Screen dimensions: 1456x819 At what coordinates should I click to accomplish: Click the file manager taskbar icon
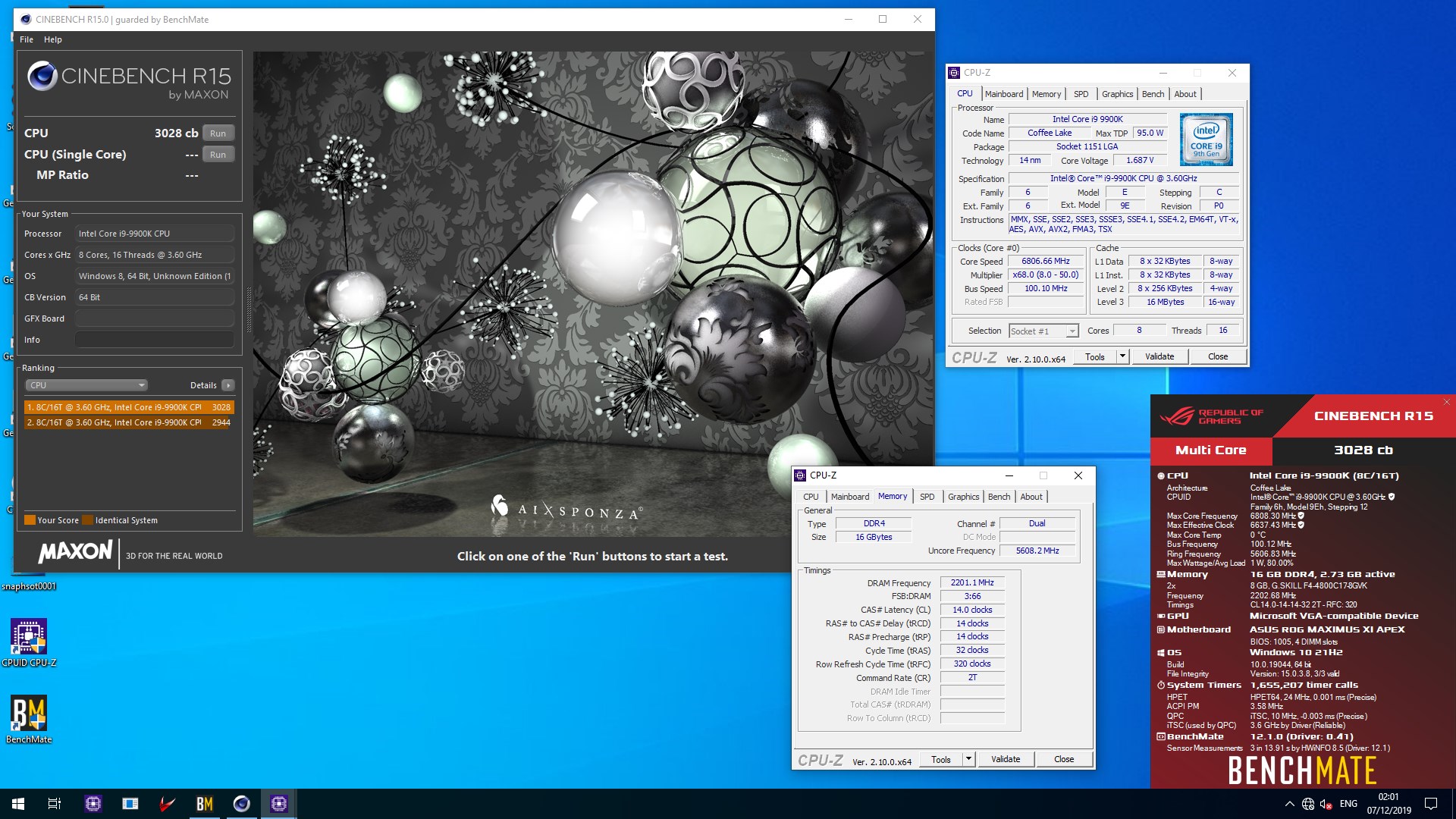[x=130, y=804]
